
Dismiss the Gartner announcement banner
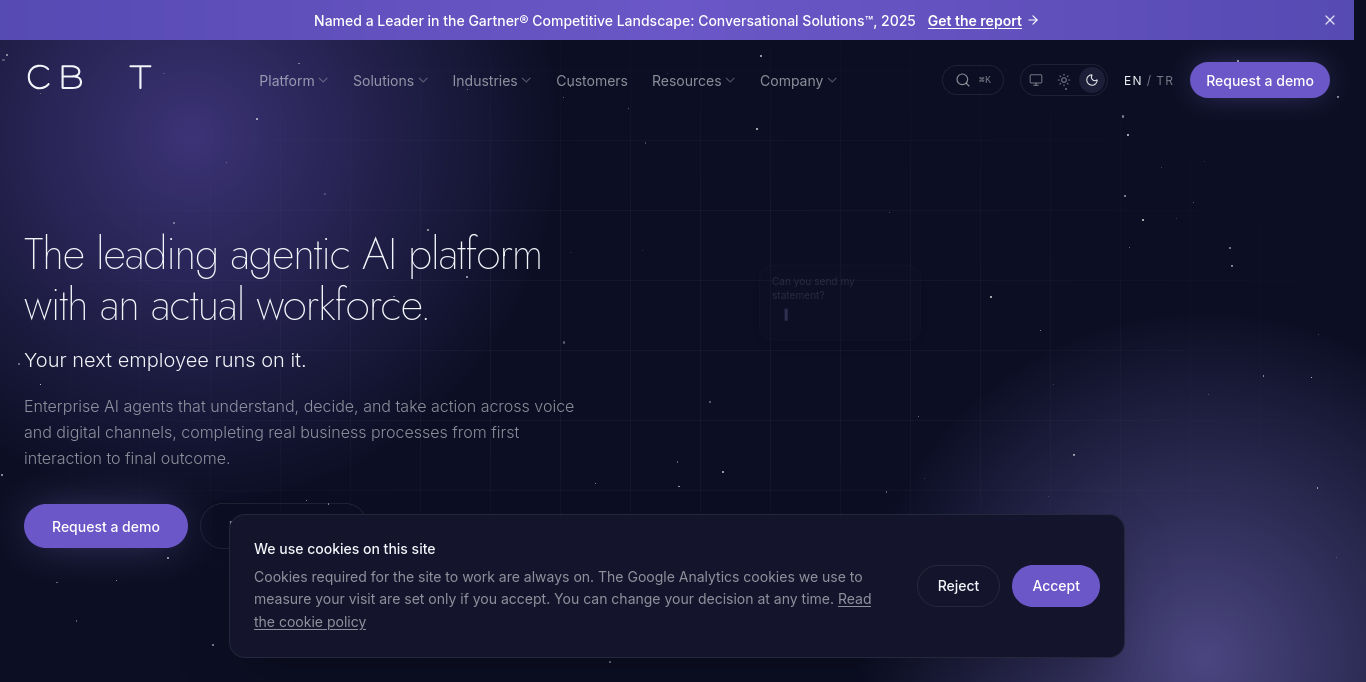point(1330,20)
